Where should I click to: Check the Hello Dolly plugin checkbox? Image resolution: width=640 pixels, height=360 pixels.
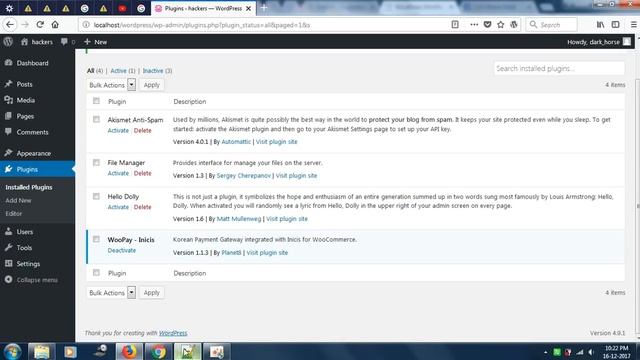click(x=96, y=196)
